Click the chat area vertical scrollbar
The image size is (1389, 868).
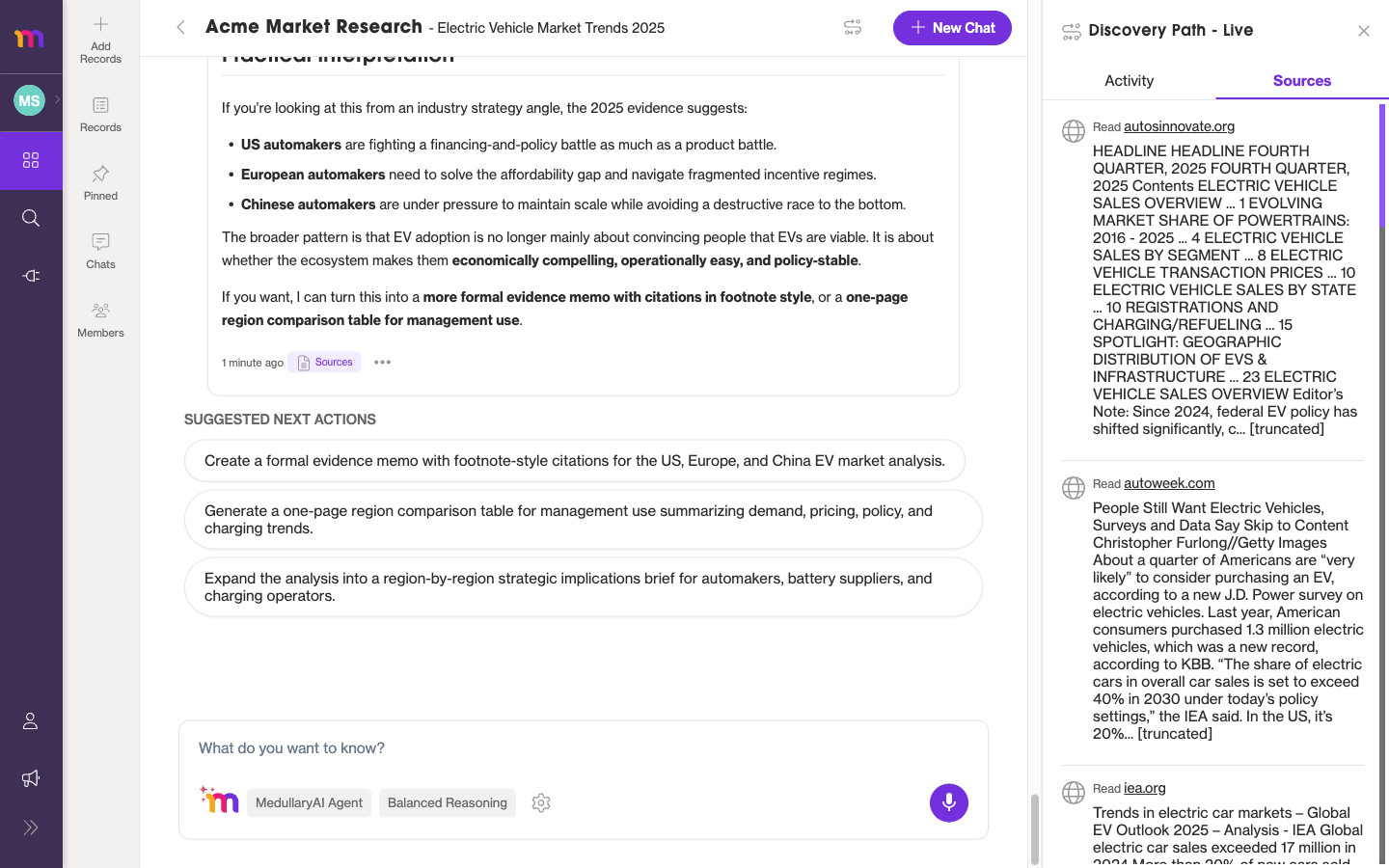tap(1035, 829)
